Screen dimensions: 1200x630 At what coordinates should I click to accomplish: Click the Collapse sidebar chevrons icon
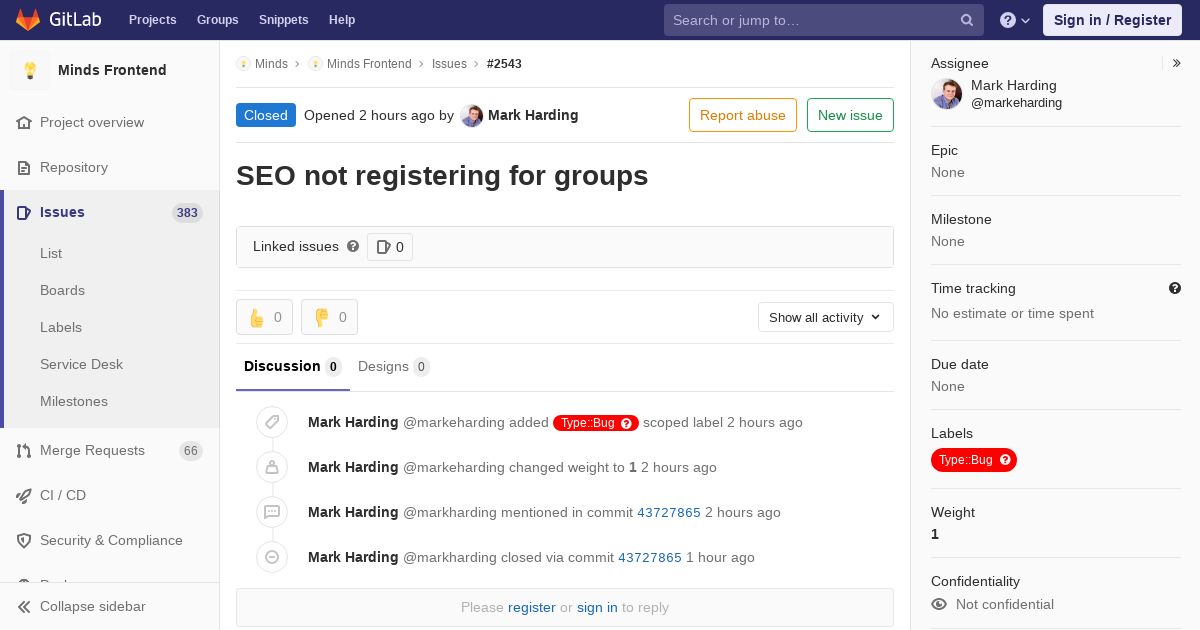click(24, 606)
